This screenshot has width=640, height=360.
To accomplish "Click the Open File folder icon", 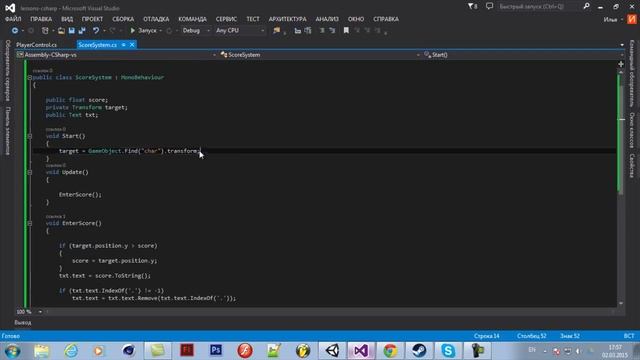I will (61, 31).
